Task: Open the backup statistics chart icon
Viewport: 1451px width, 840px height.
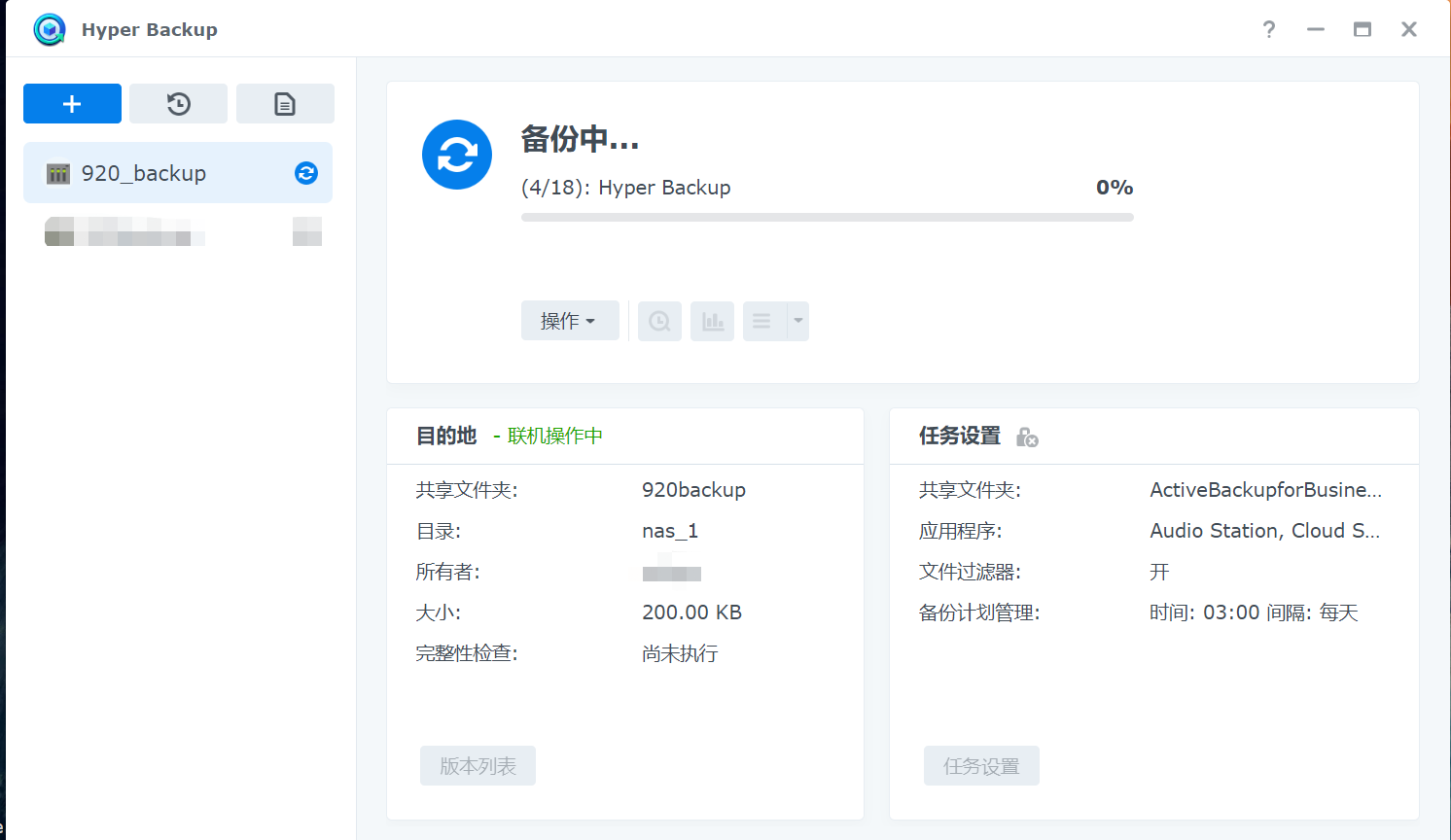Action: pos(712,321)
